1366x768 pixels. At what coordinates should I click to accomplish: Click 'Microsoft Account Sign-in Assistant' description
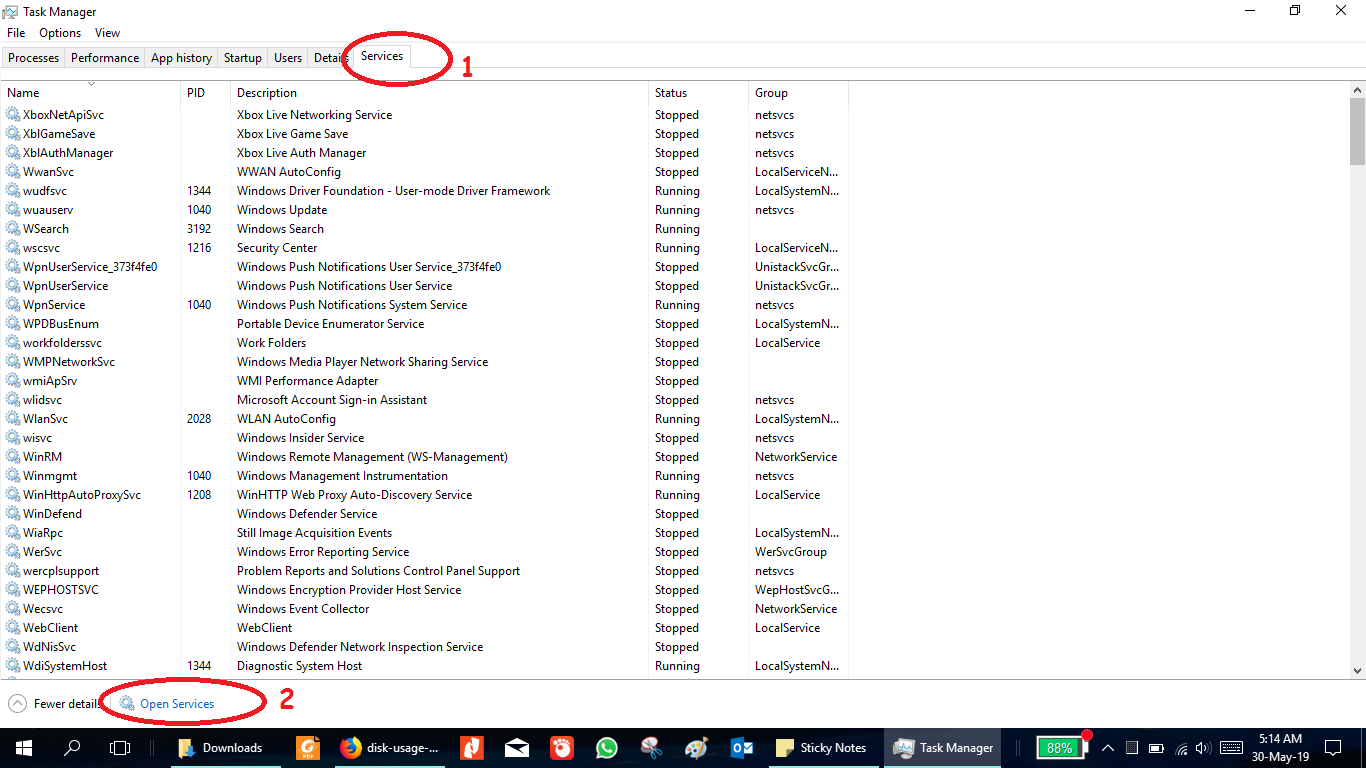point(332,400)
